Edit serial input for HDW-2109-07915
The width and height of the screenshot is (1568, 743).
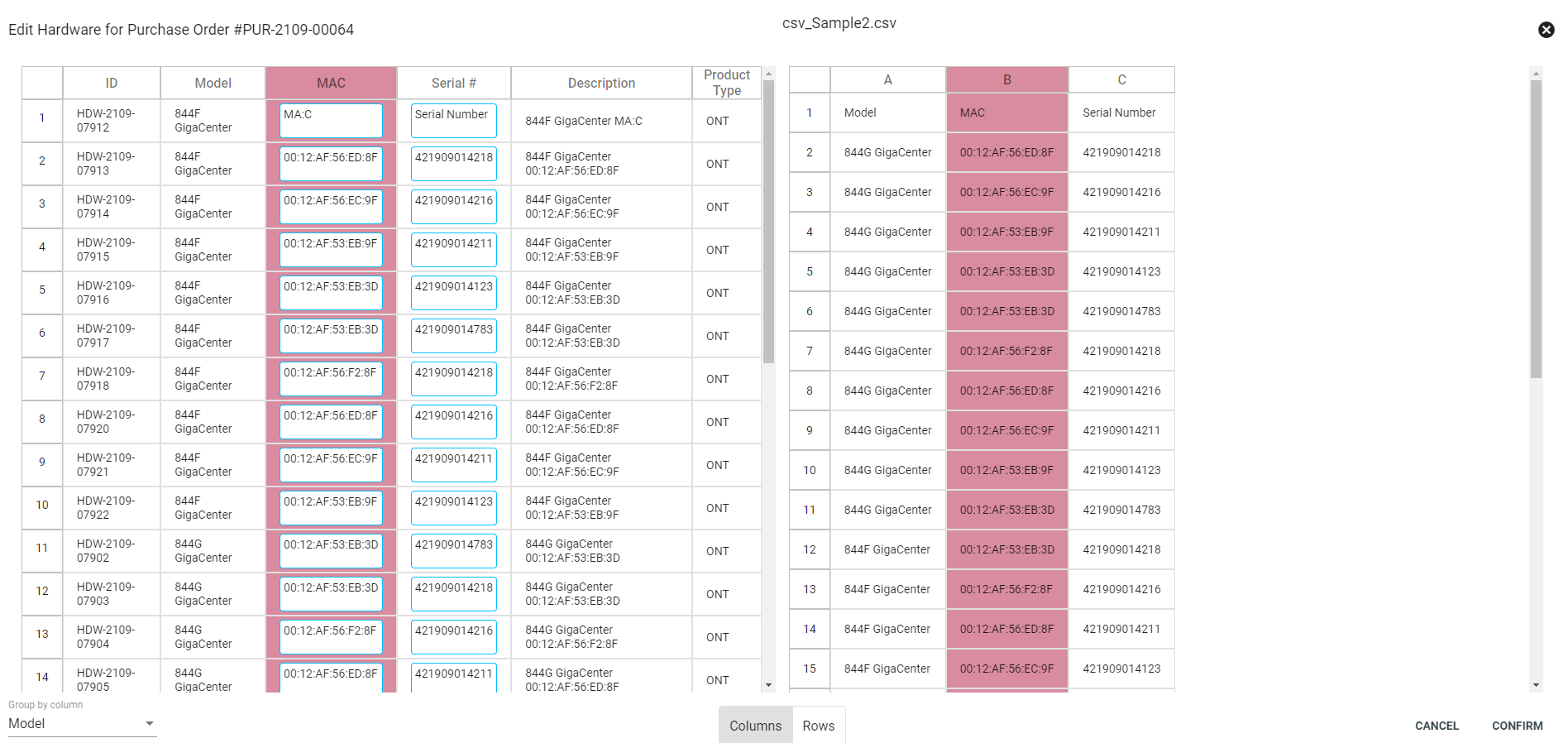click(454, 250)
